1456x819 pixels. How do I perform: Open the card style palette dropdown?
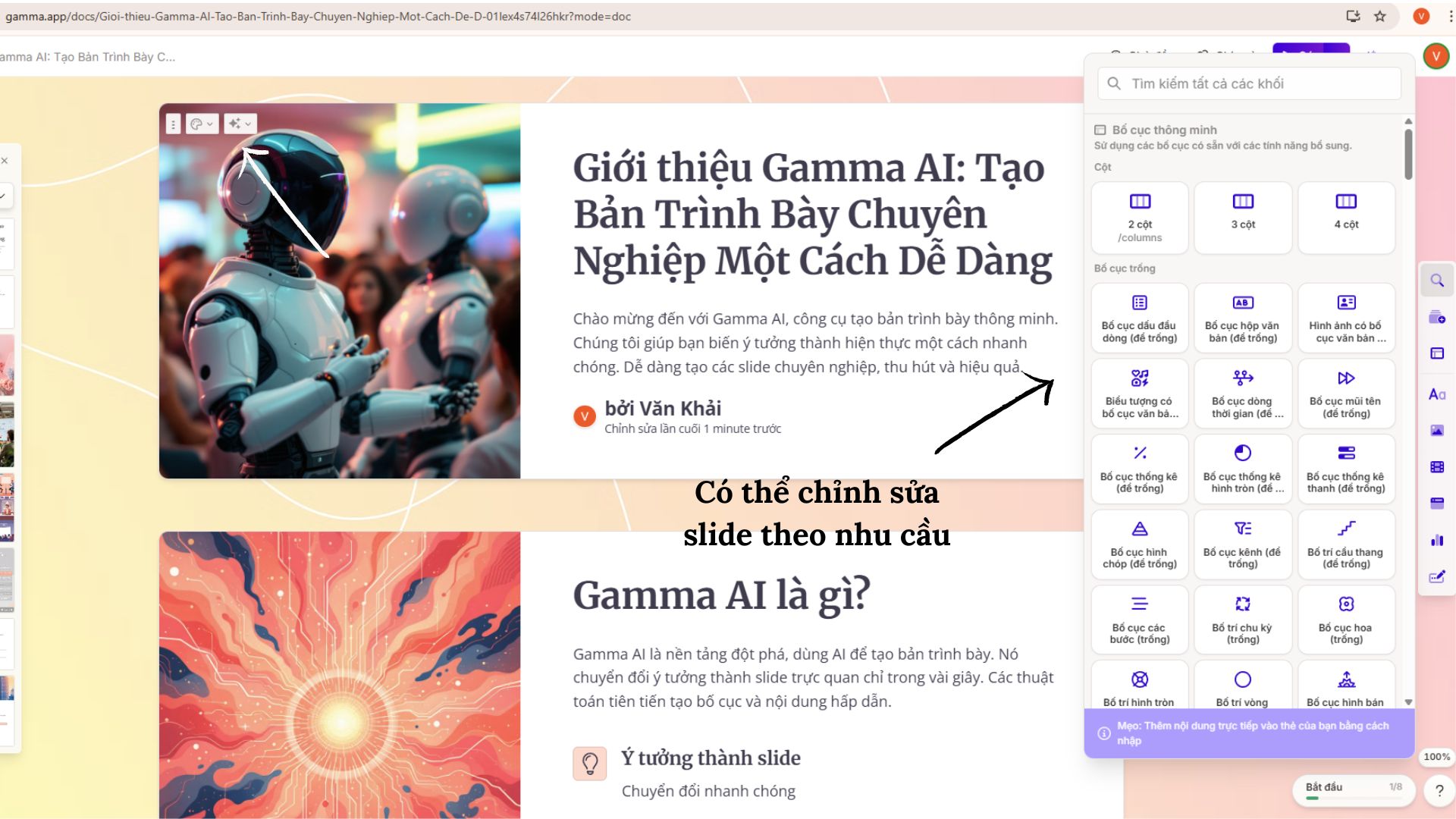coord(202,124)
